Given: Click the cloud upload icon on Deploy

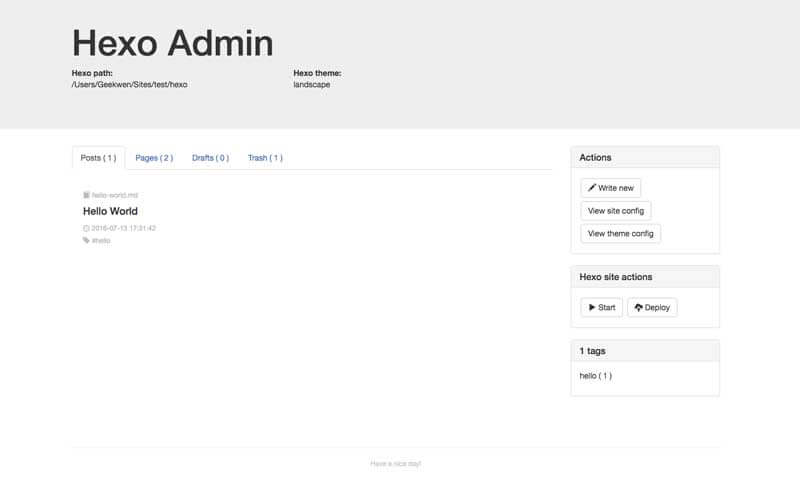Looking at the screenshot, I should 638,307.
